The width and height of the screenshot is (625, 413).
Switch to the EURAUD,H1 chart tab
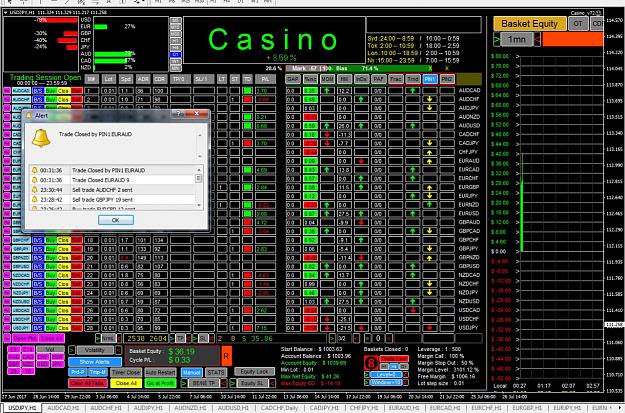pyautogui.click(x=403, y=408)
